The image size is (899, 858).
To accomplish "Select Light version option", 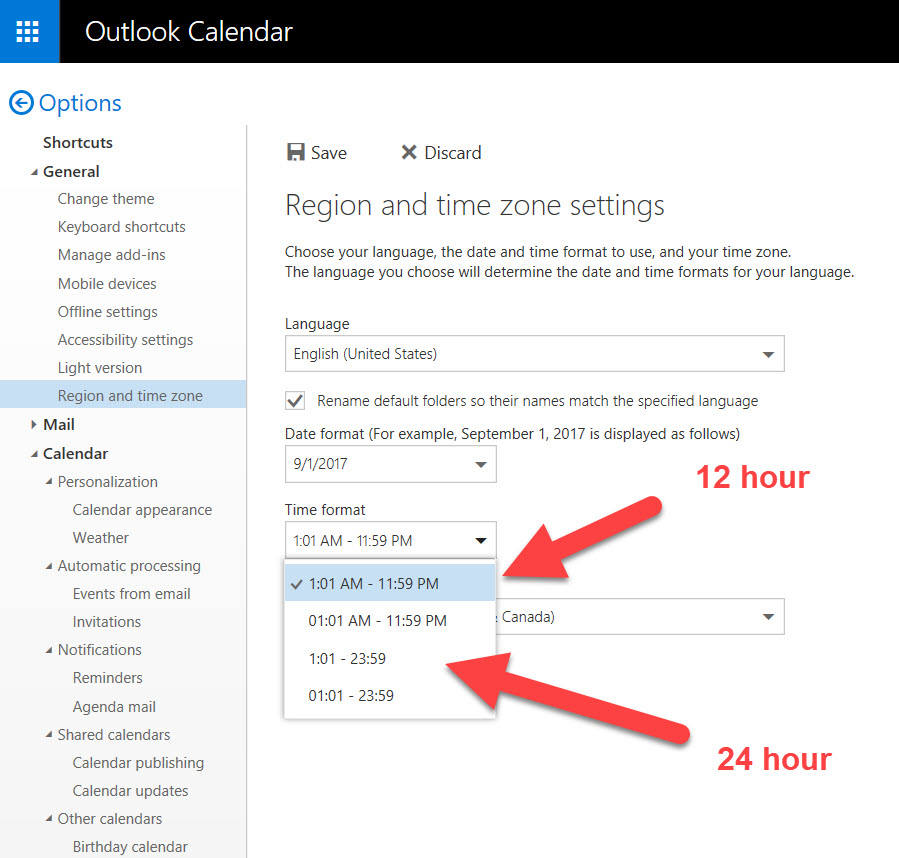I will coord(100,368).
